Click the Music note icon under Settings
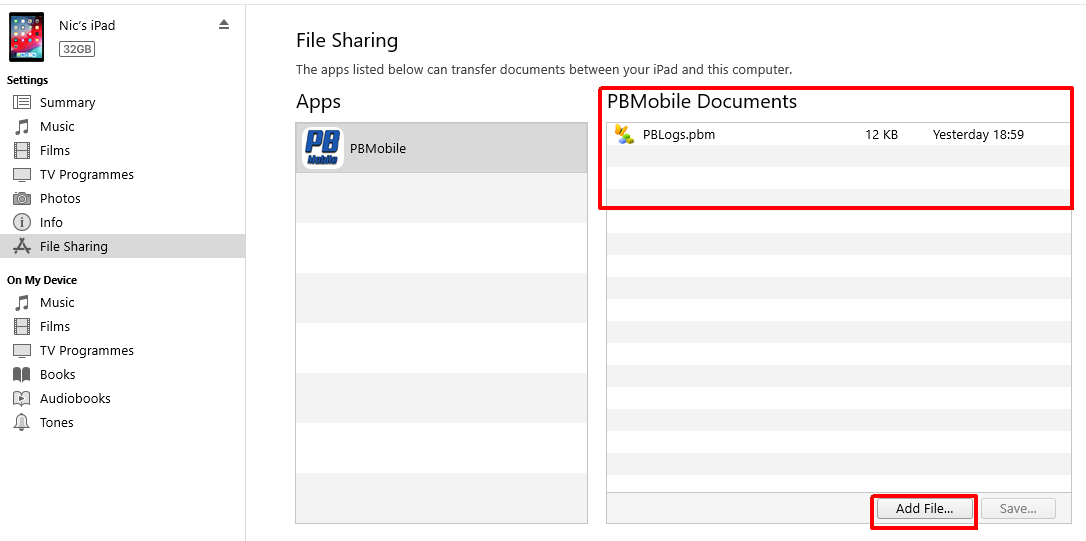 coord(22,126)
